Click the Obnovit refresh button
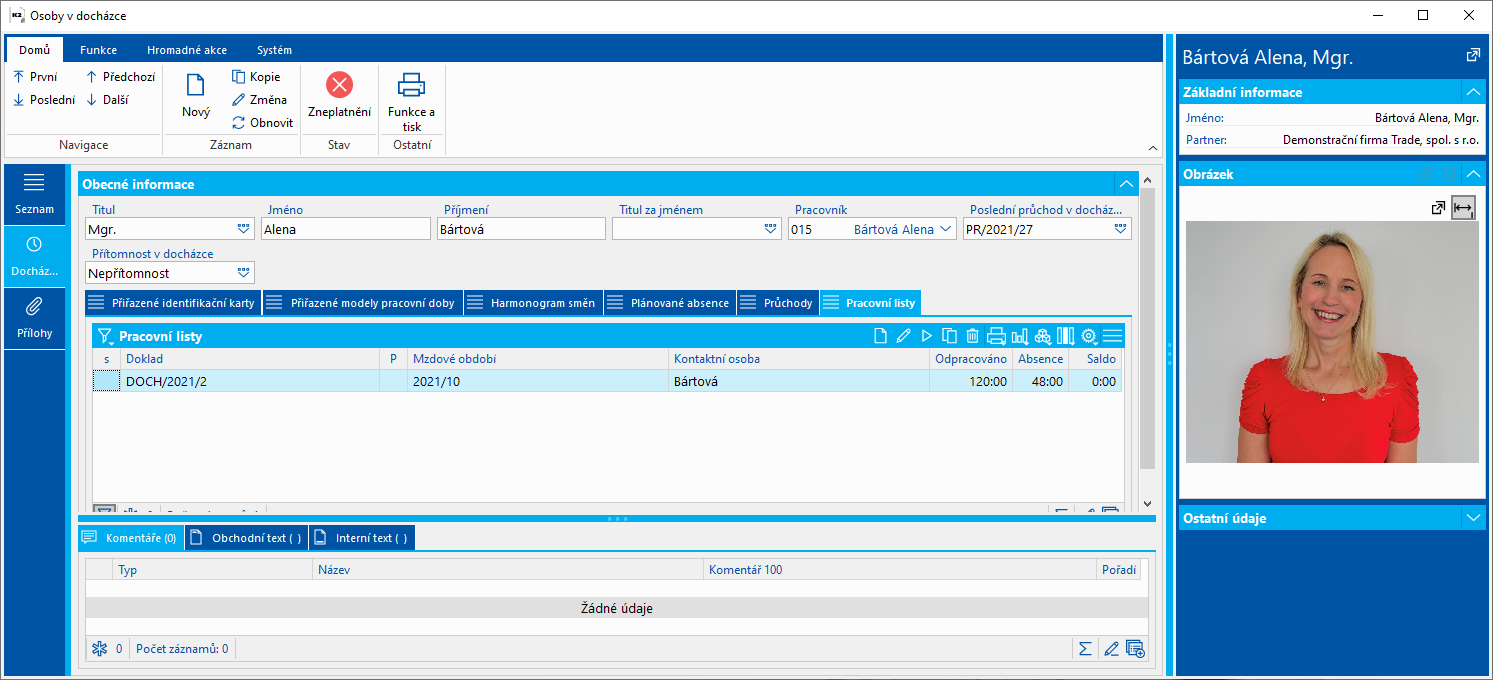 tap(263, 122)
